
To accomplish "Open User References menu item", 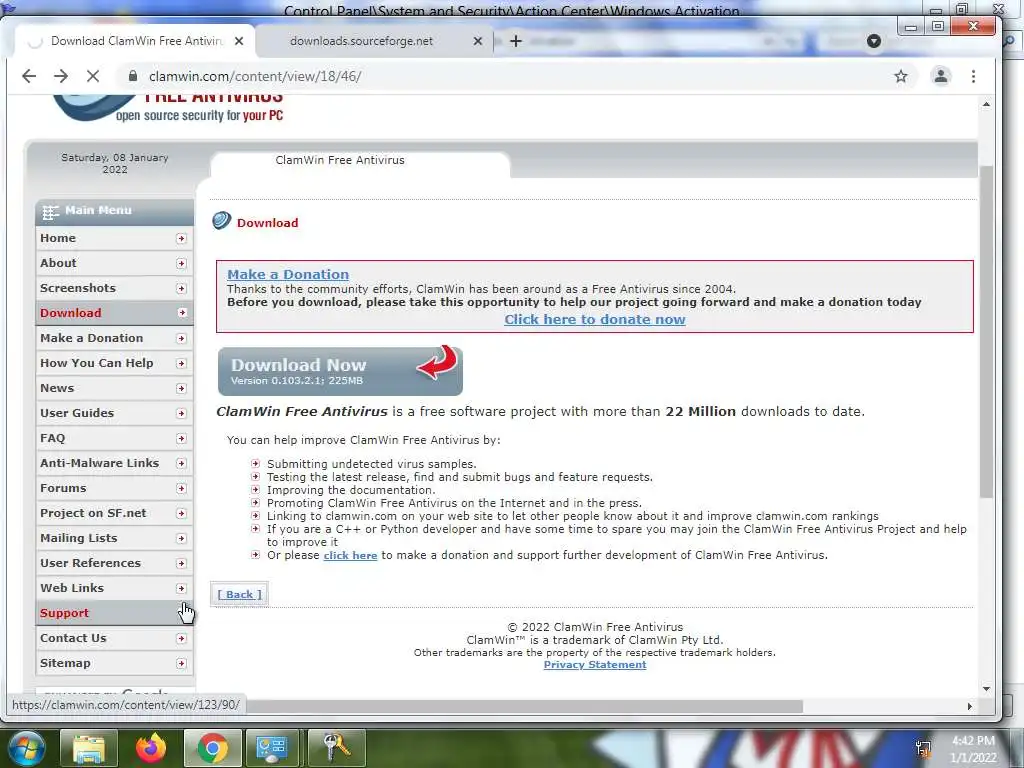I will [114, 563].
